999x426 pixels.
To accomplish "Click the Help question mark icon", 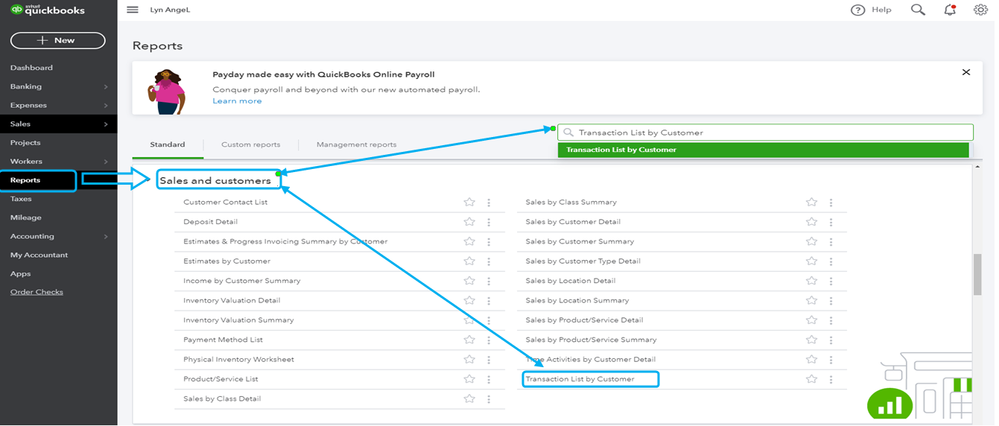I will point(857,10).
